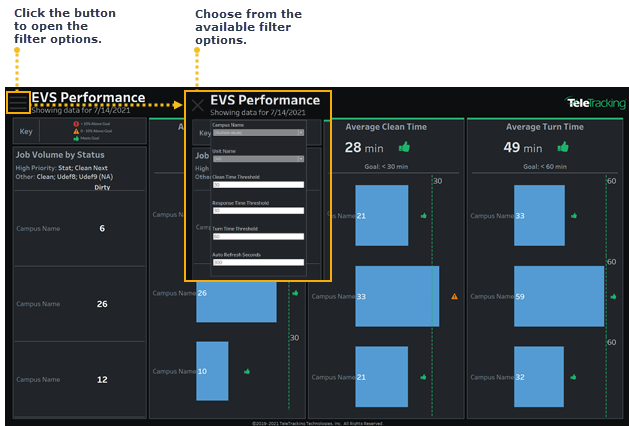
Task: Click thumbs-up next to Turn Time bar 32
Action: [573, 377]
